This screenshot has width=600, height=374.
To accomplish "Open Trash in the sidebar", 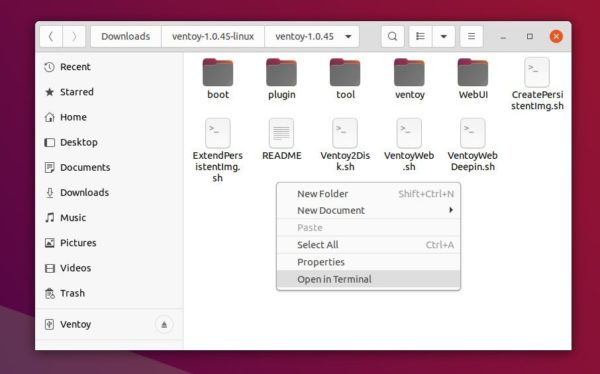I will click(x=109, y=293).
